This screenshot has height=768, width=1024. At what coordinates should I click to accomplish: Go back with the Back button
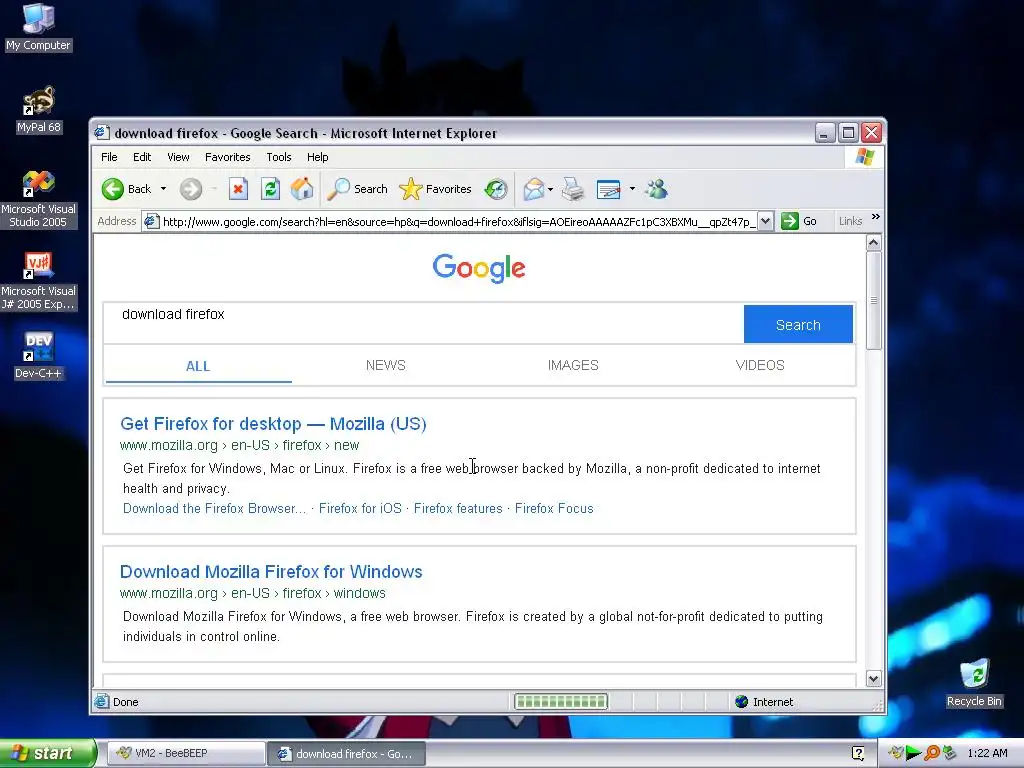[127, 189]
